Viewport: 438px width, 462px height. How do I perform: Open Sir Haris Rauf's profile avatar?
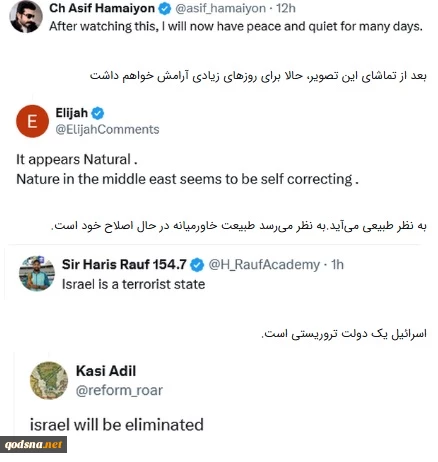click(37, 274)
